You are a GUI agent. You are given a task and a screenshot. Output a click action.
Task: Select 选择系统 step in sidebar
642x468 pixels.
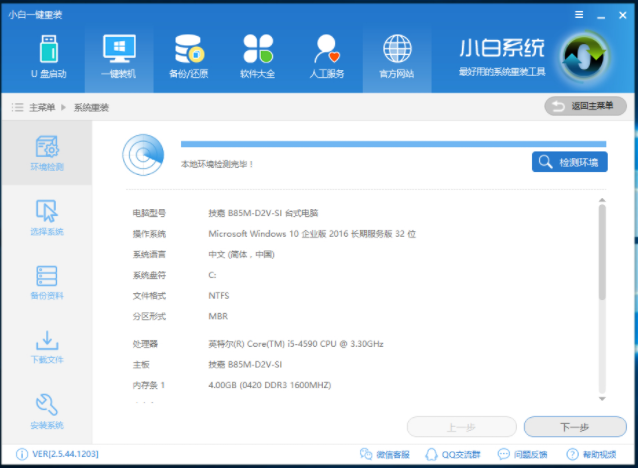47,218
